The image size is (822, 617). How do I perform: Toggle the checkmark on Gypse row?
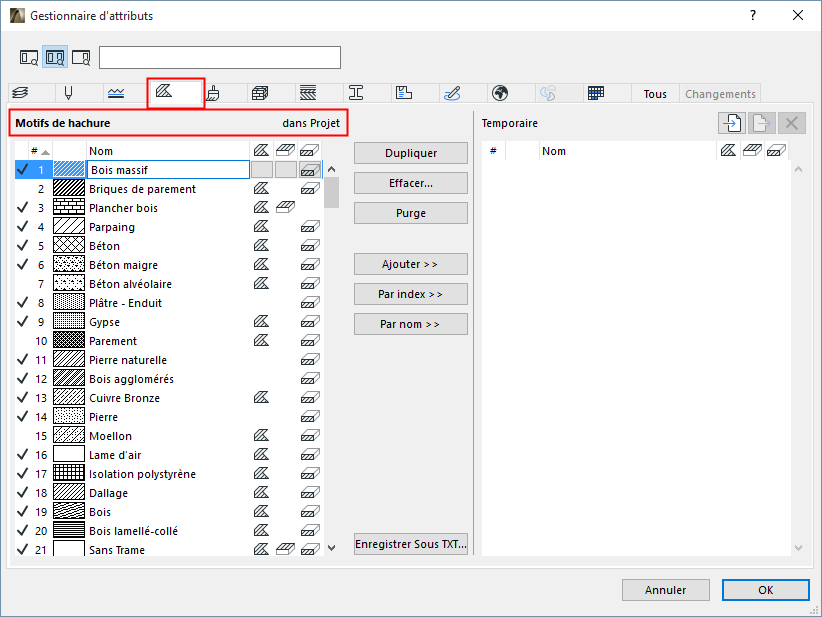tap(23, 321)
